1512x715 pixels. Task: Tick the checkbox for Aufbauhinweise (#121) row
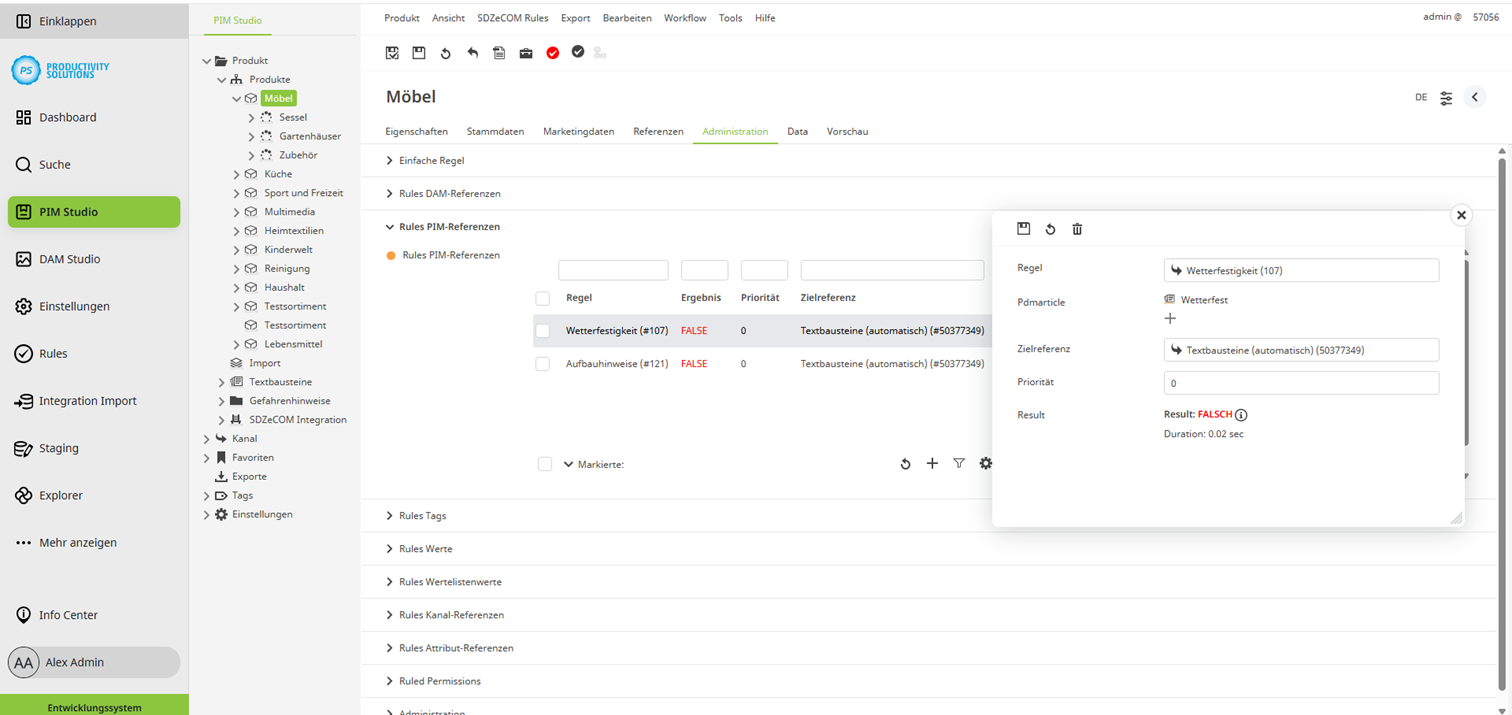click(x=542, y=364)
